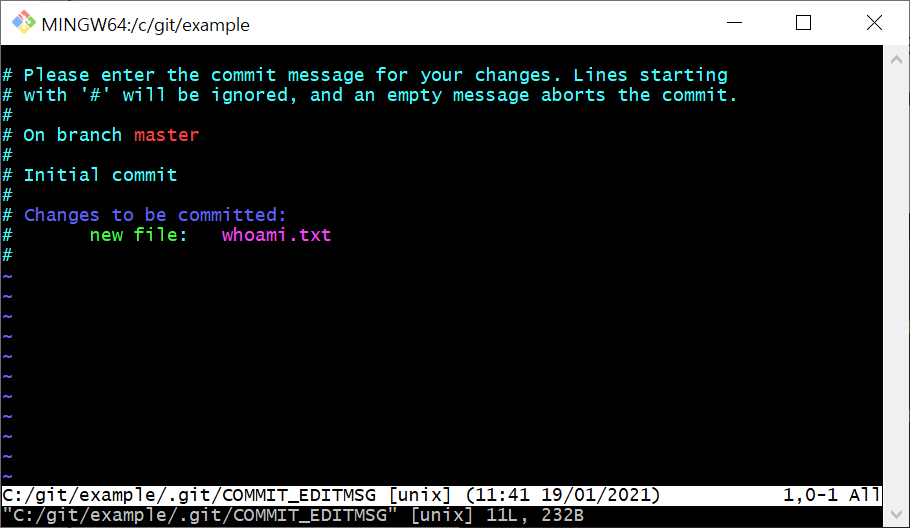Click the scrollbar up arrow
Screen dimensions: 910x528
pyautogui.click(x=896, y=60)
